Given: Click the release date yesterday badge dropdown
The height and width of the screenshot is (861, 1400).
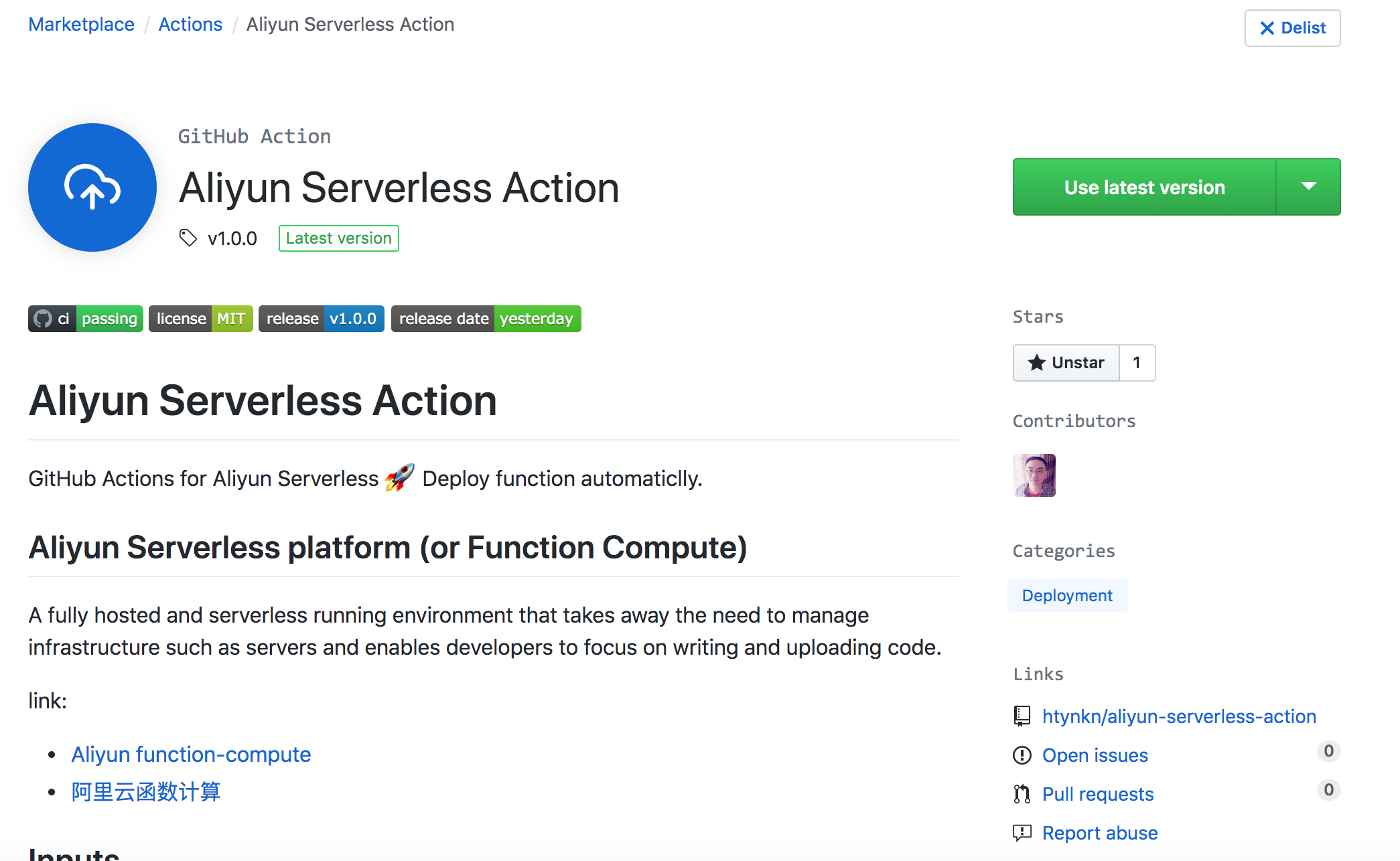Looking at the screenshot, I should (x=486, y=319).
